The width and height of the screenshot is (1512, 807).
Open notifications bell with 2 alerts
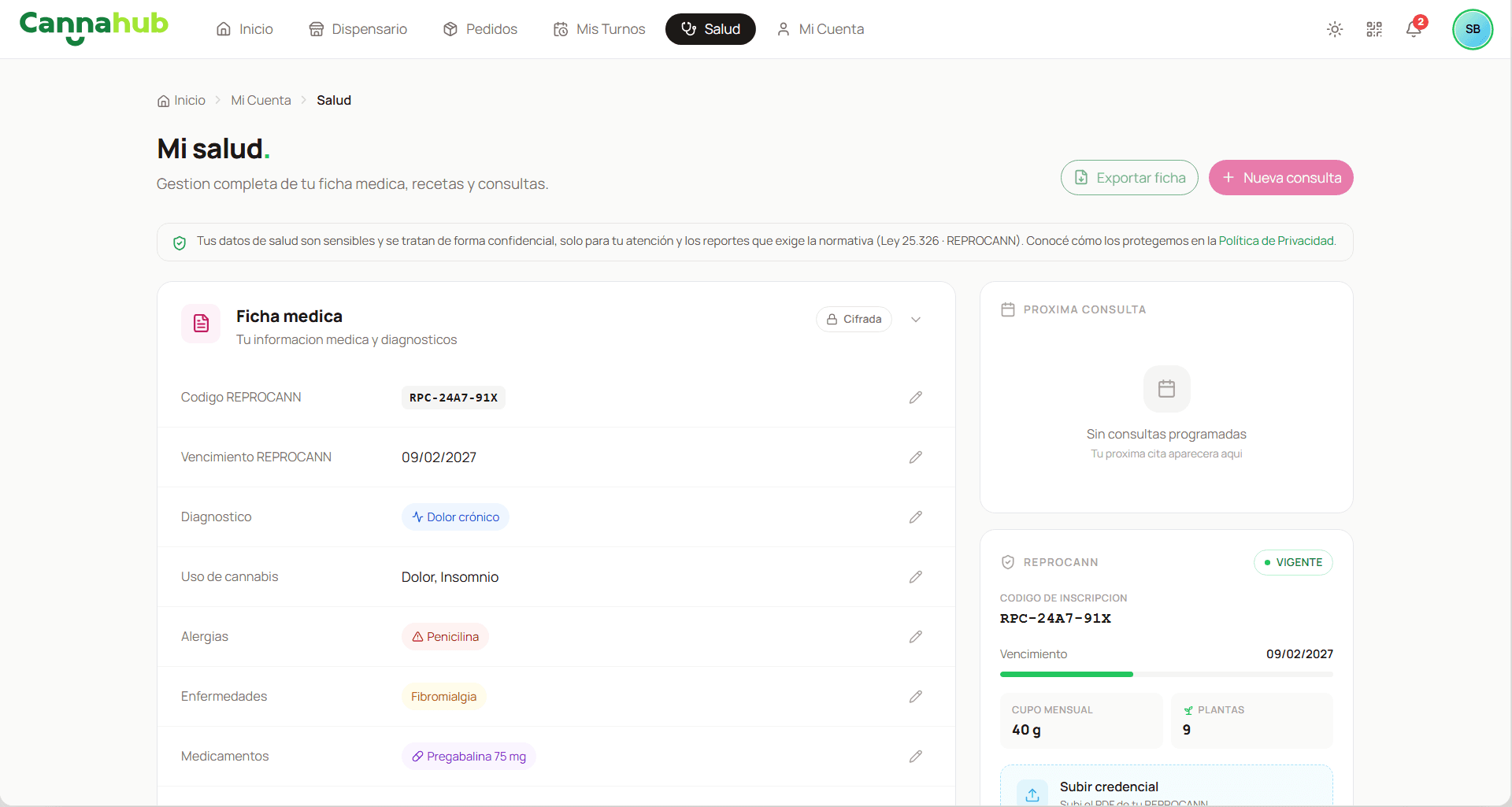pos(1414,29)
